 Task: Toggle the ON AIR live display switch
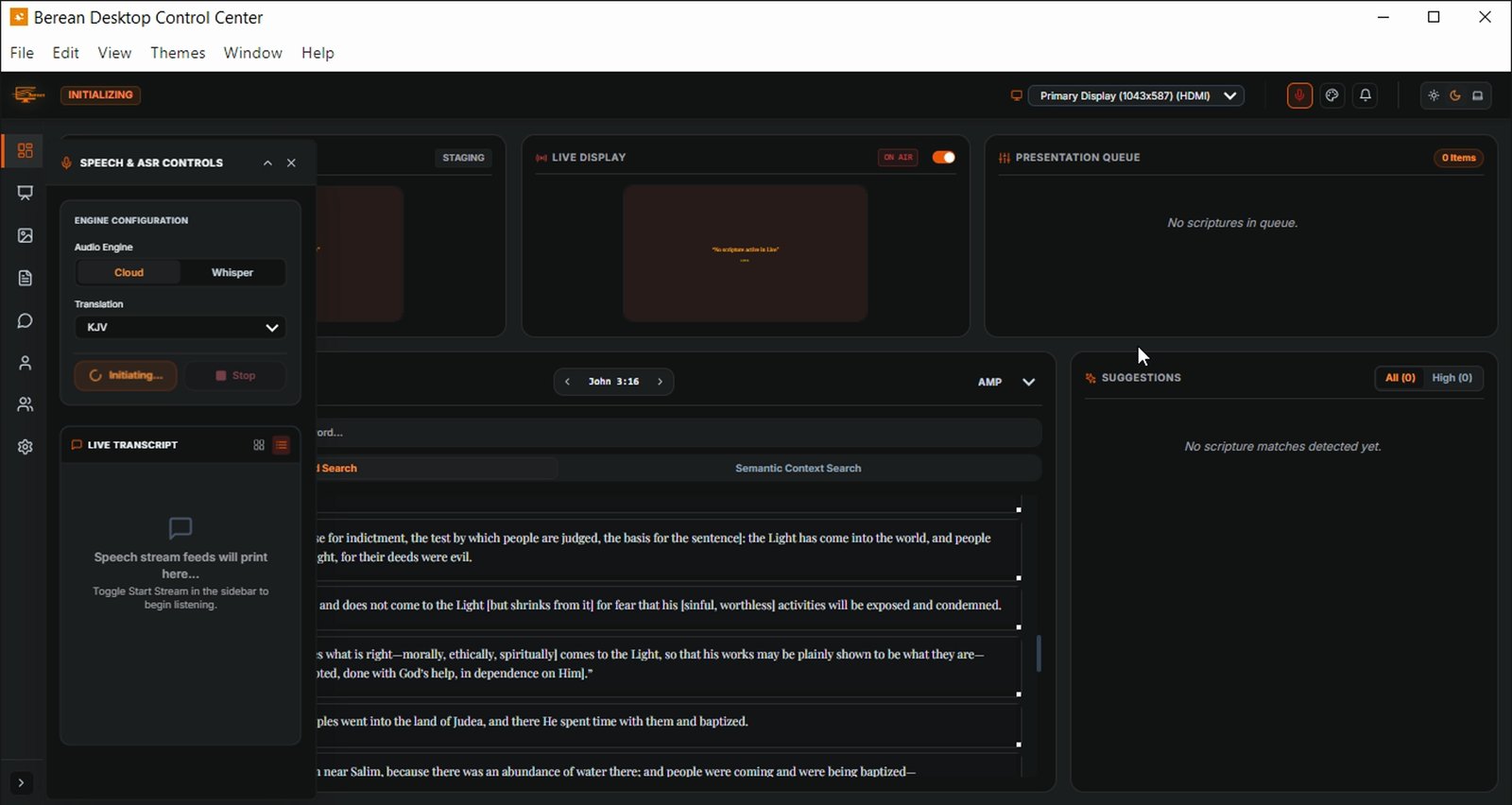coord(944,157)
